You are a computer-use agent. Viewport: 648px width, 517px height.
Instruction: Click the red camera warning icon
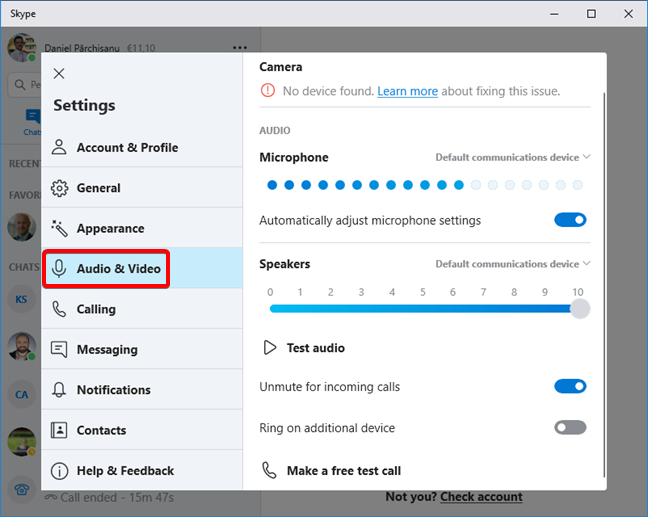pos(268,90)
